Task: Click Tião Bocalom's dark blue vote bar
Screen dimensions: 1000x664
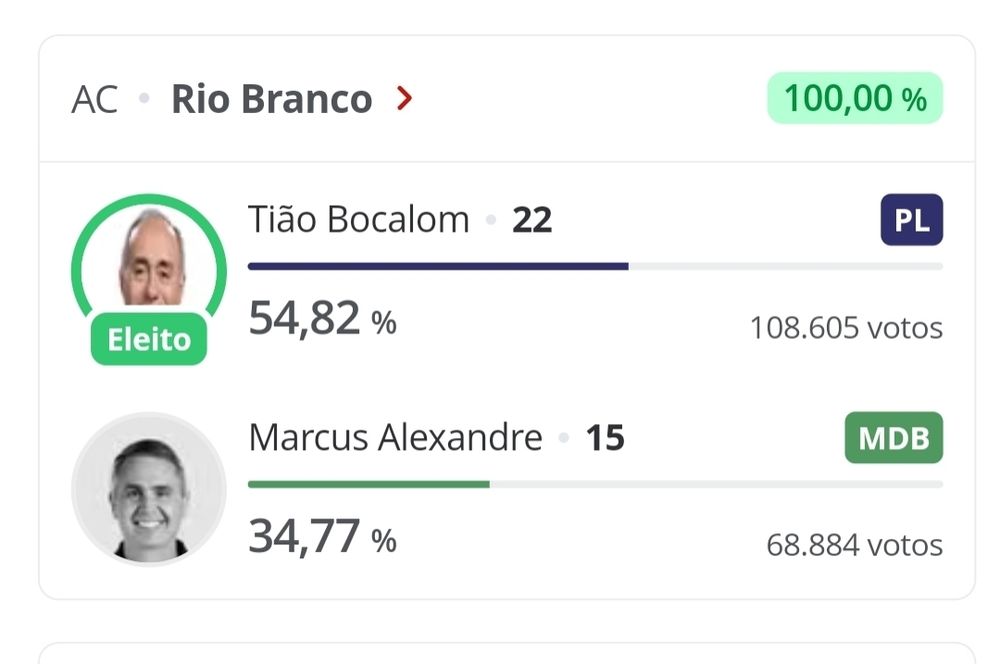Action: tap(438, 267)
